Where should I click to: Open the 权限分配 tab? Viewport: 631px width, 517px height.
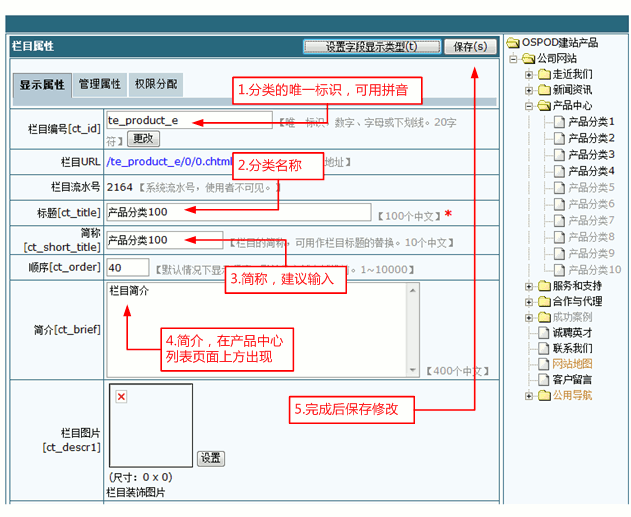[x=156, y=85]
